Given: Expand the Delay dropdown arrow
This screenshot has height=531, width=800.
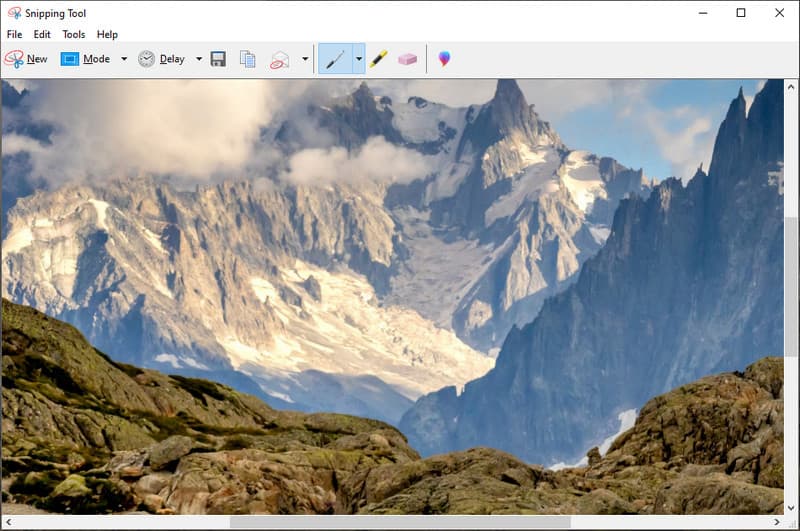Looking at the screenshot, I should [199, 59].
